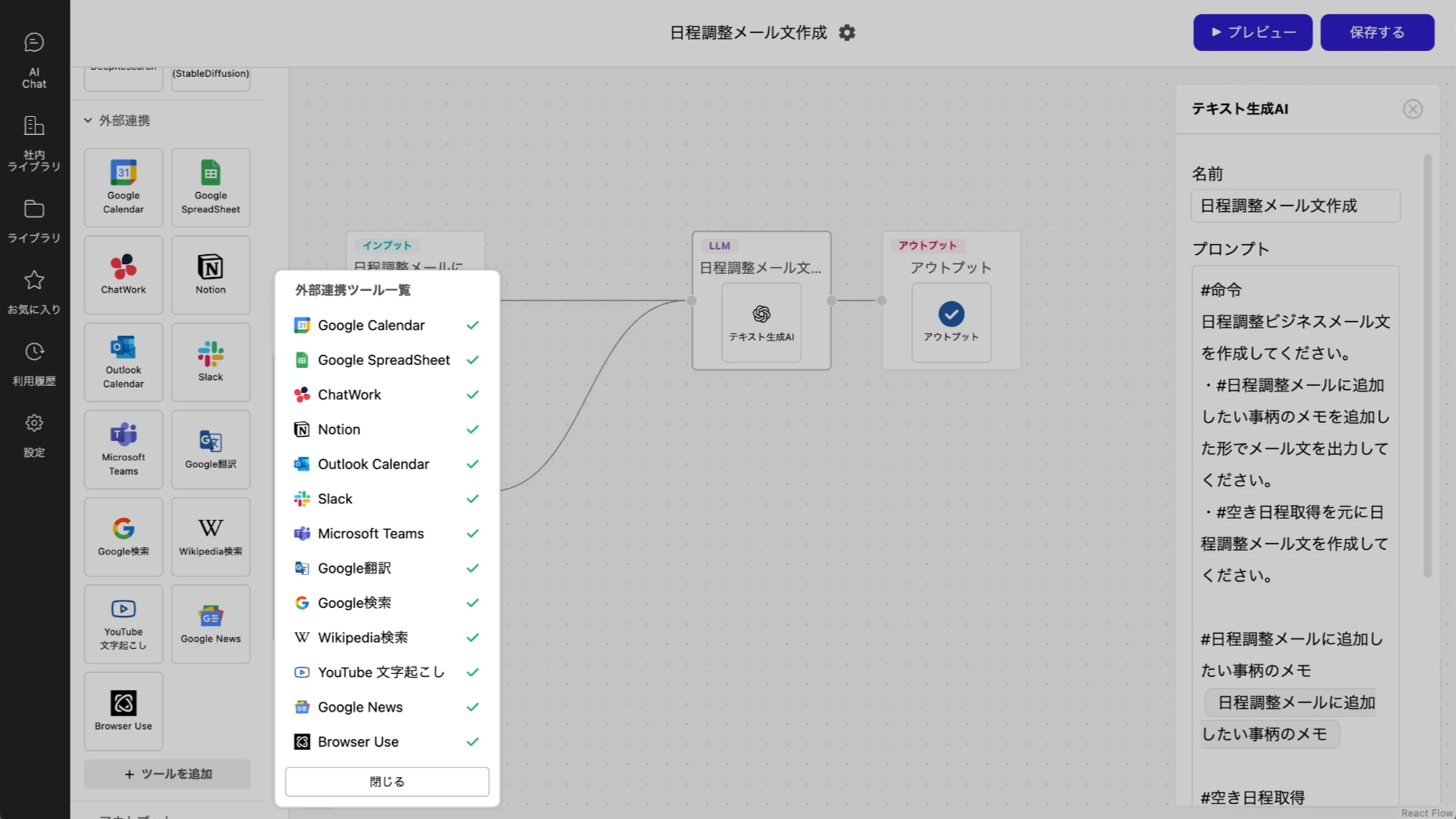Screen dimensions: 1456x819
Task: Select the Google検索 tool tile
Action: pyautogui.click(x=124, y=537)
